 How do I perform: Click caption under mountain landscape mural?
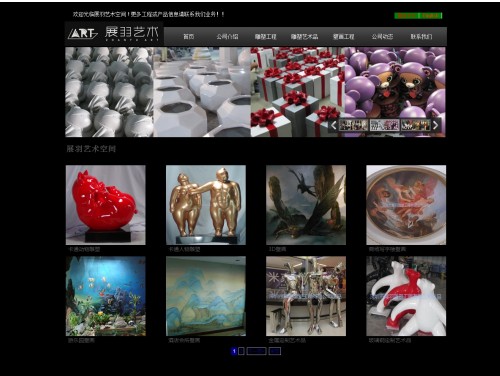(x=184, y=341)
